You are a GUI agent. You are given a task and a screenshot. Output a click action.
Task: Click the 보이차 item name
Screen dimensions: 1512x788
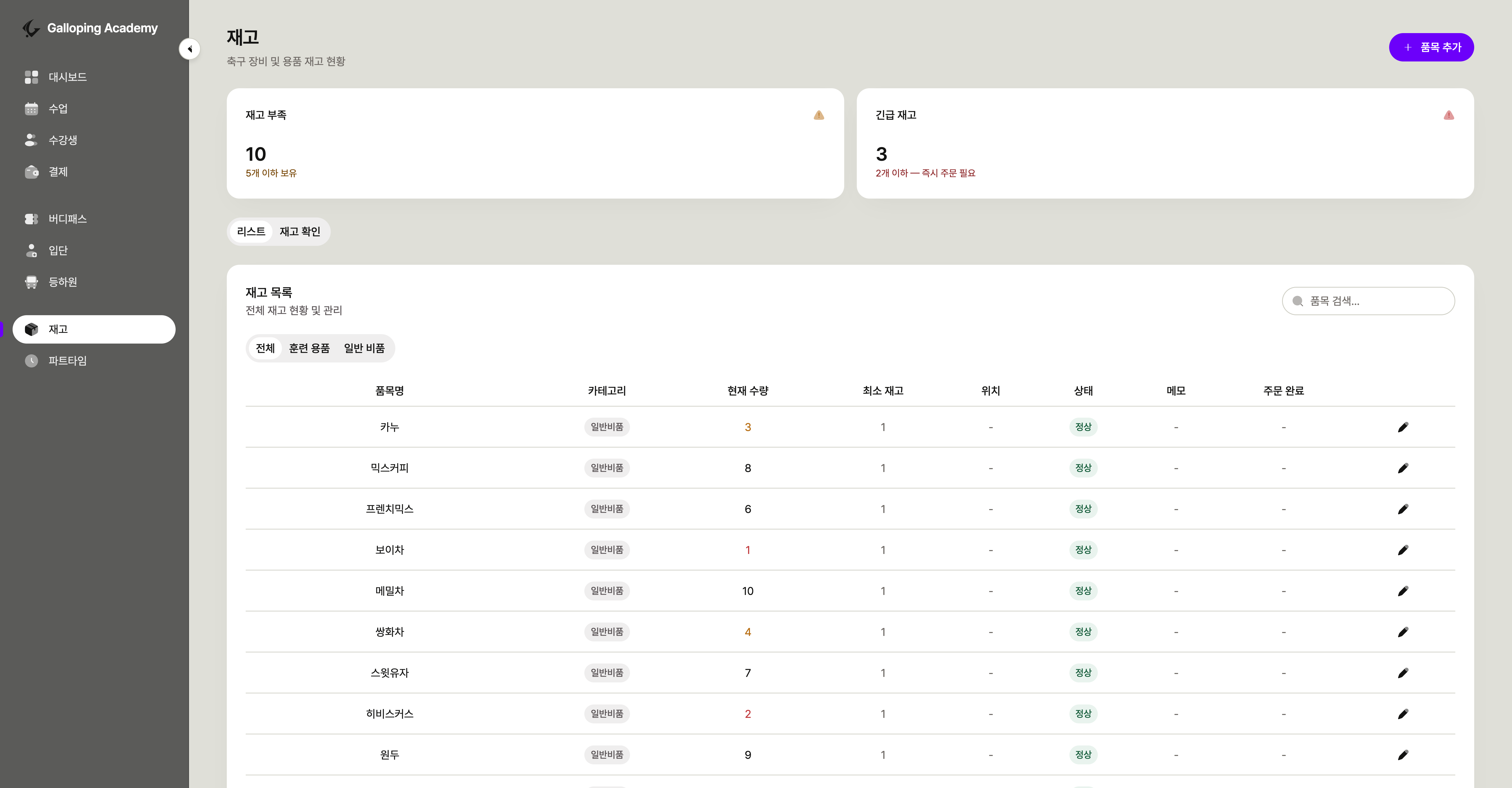pos(390,550)
